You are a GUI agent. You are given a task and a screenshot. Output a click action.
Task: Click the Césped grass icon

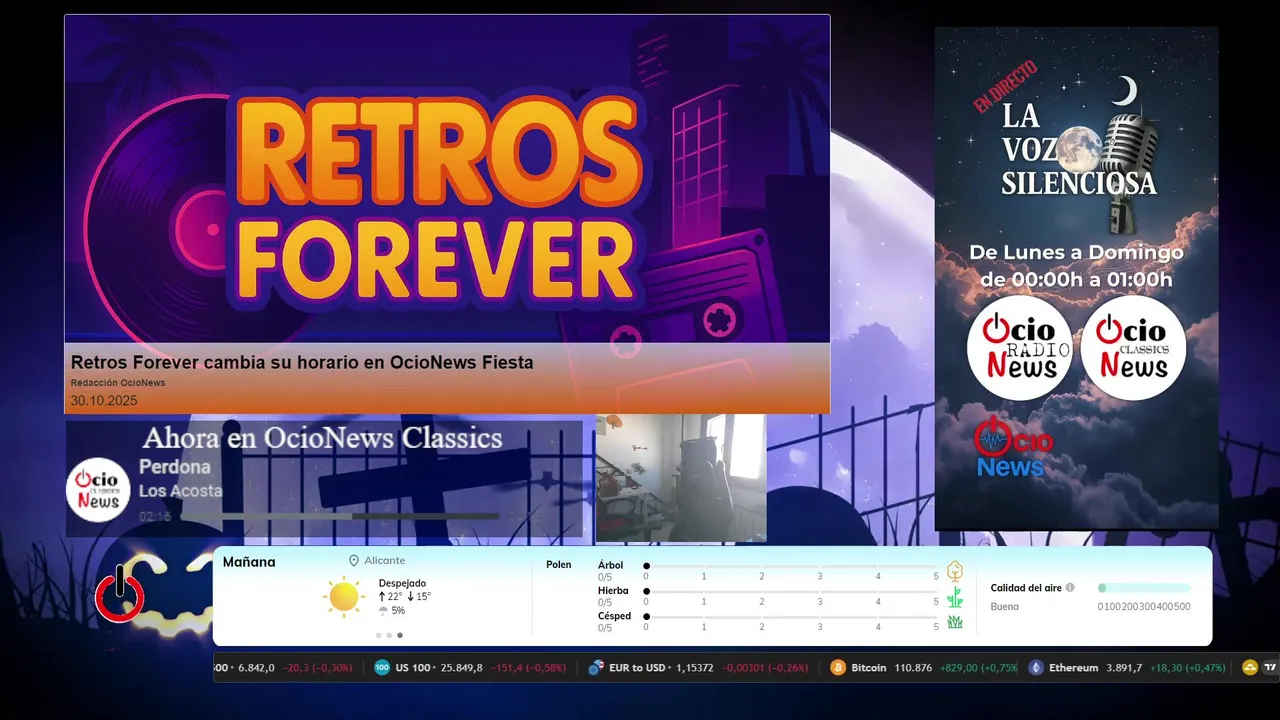coord(955,622)
